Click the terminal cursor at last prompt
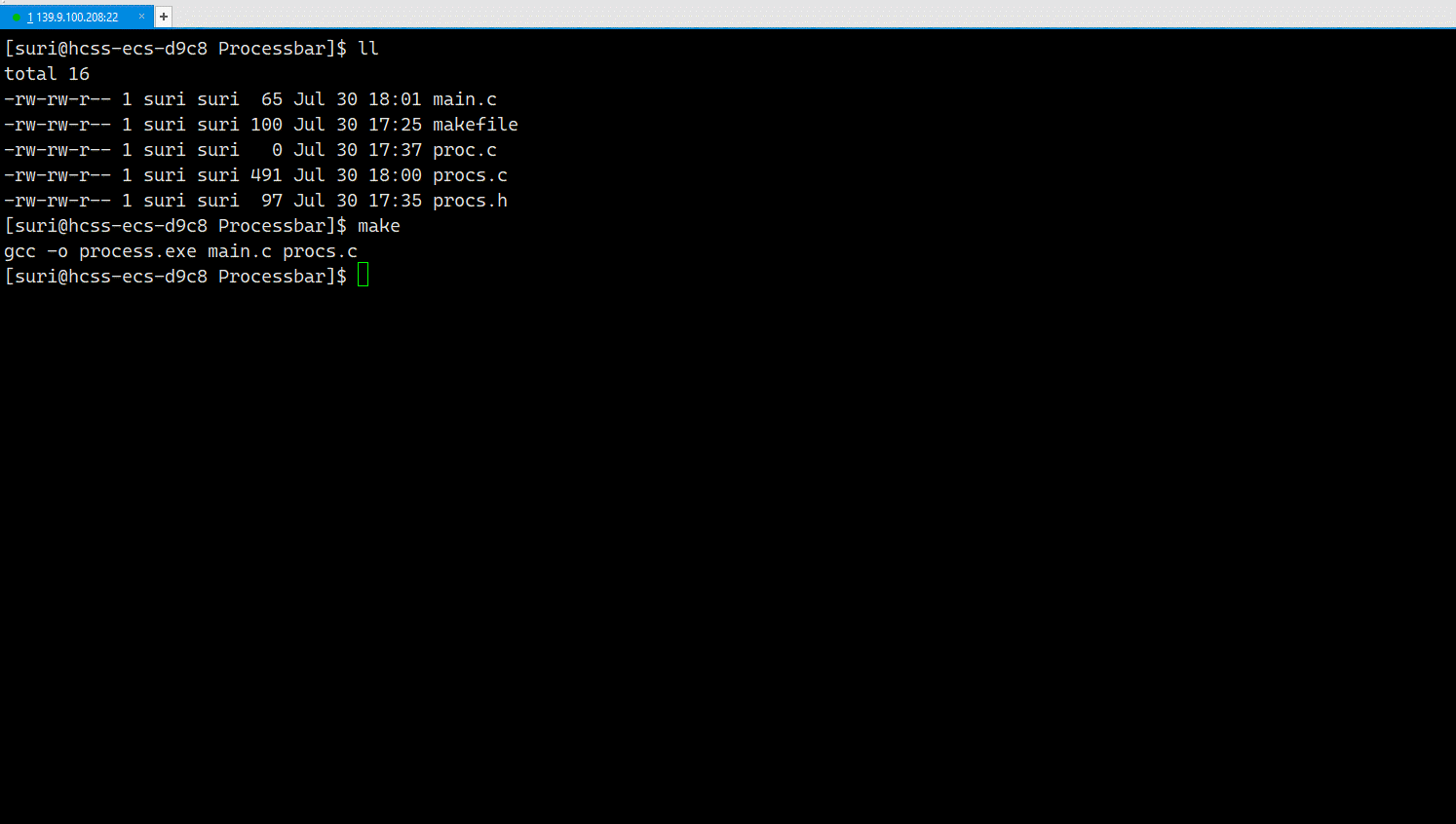Screen dimensions: 1456x824 coord(363,276)
